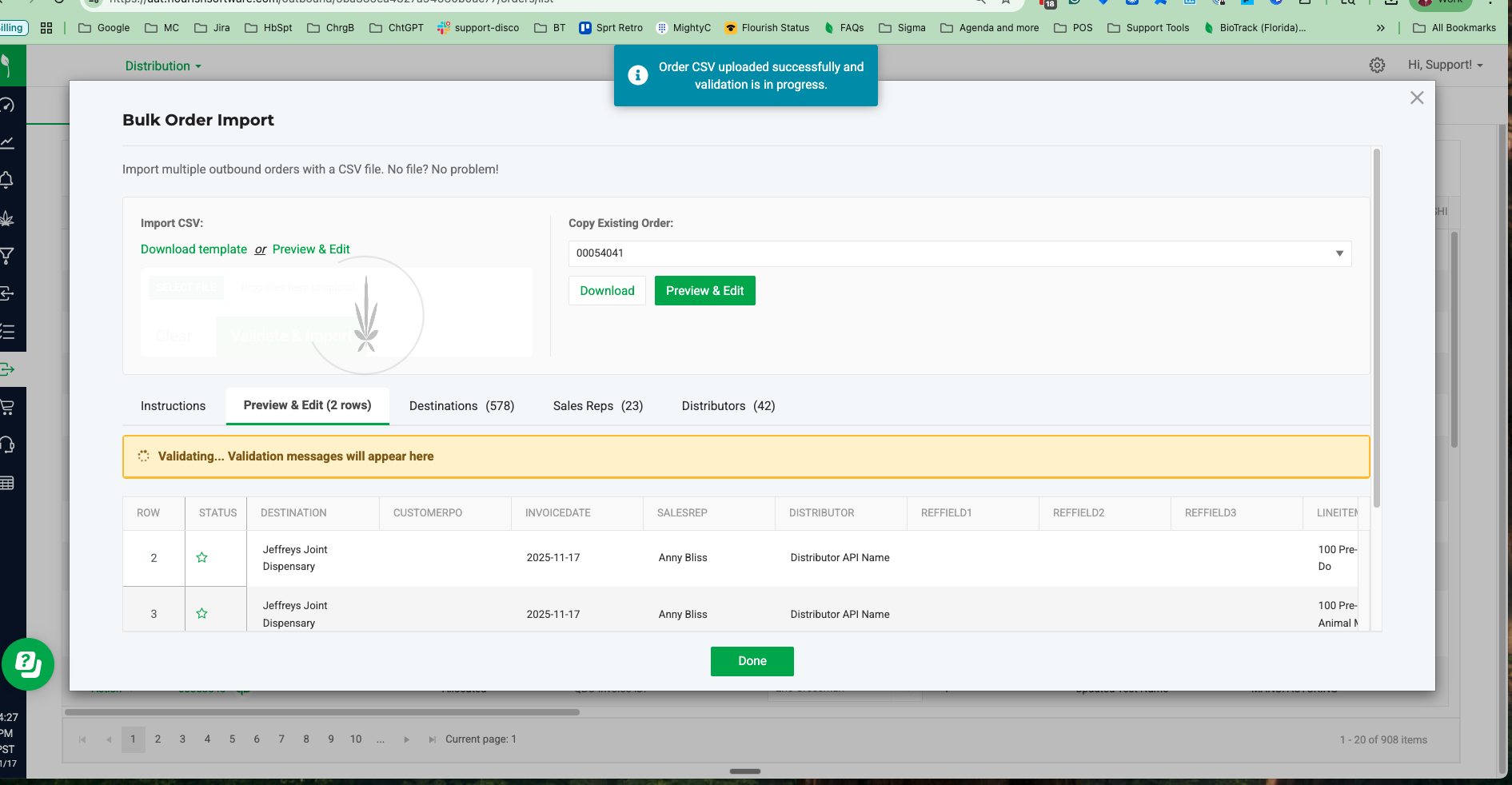This screenshot has height=785, width=1512.
Task: Open the MightyC bookmark
Action: [x=684, y=28]
